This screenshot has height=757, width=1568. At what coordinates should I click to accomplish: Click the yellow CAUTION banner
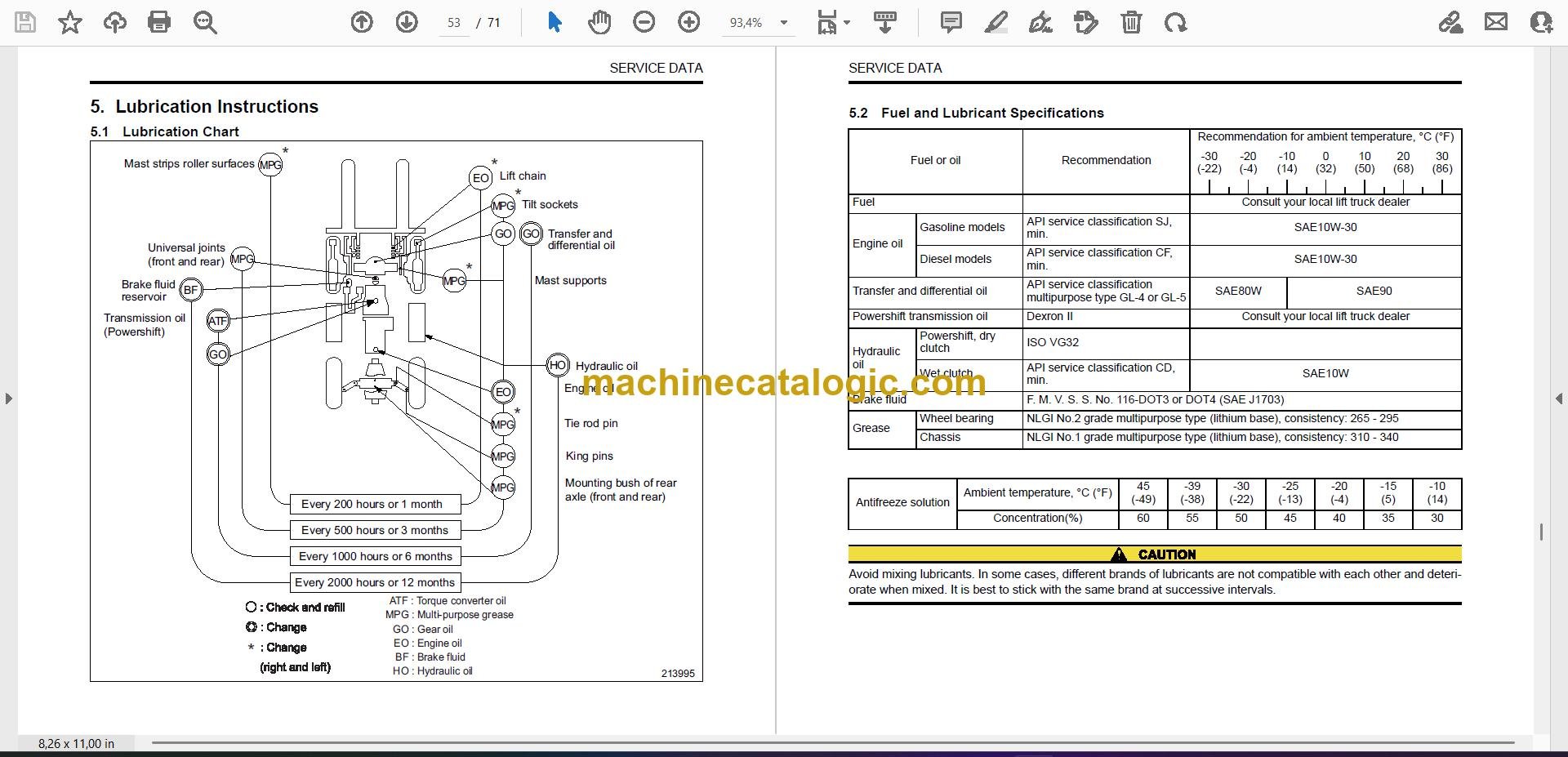point(1155,554)
